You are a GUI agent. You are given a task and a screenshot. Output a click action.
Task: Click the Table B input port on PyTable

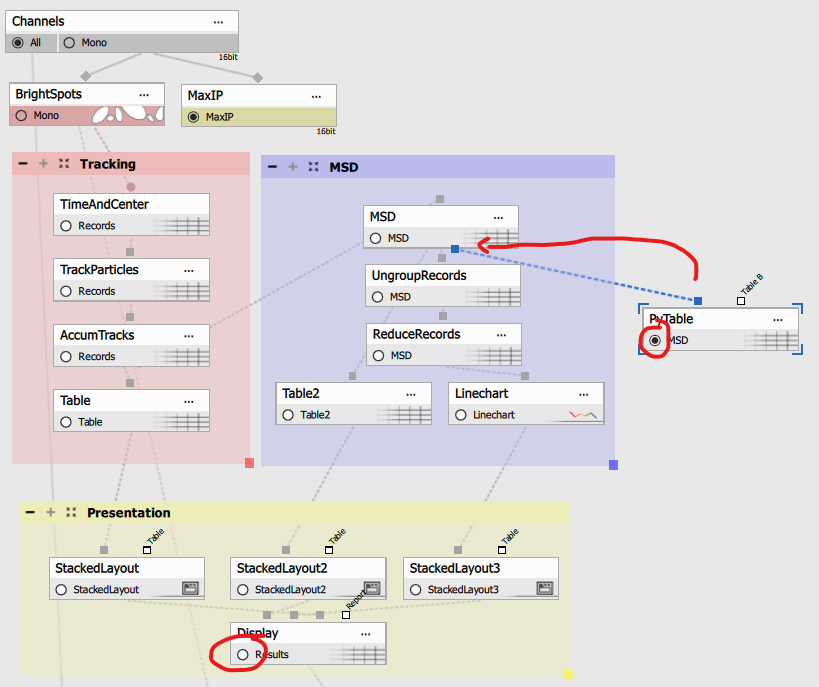pyautogui.click(x=741, y=300)
